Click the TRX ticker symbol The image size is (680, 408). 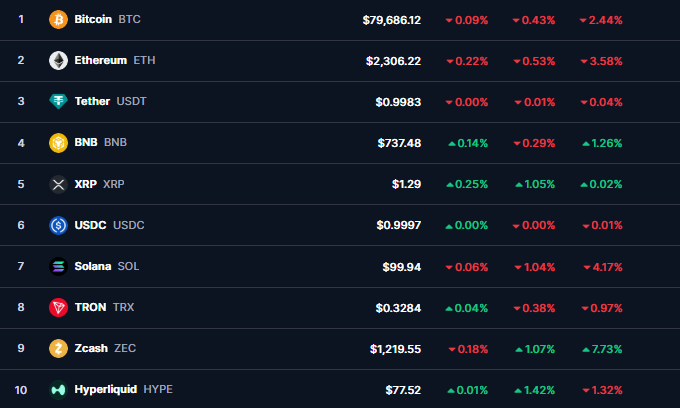coord(124,307)
